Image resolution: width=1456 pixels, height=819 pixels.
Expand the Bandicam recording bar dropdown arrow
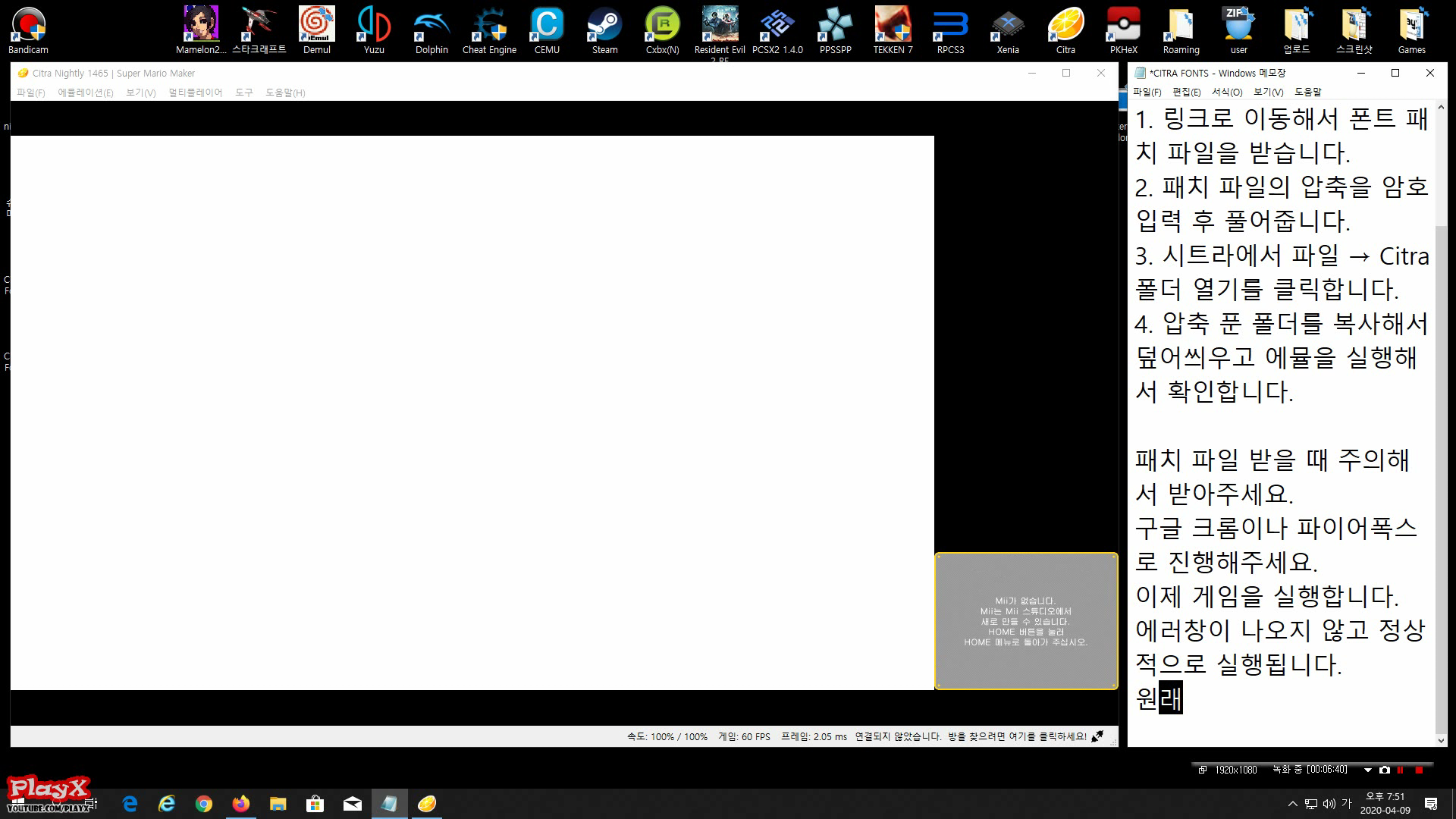coord(1368,770)
